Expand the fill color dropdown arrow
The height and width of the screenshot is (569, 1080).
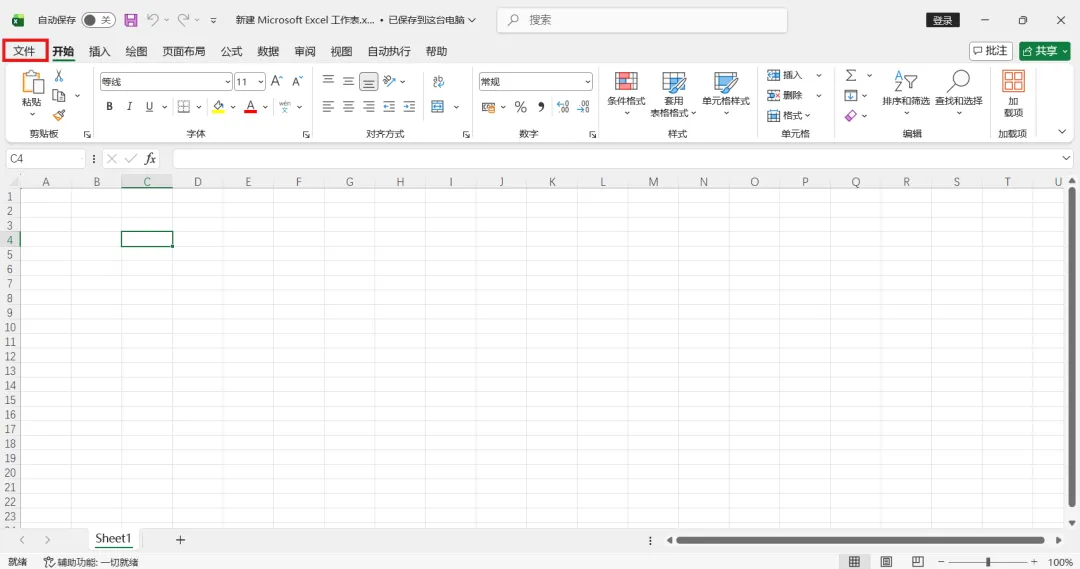(233, 107)
